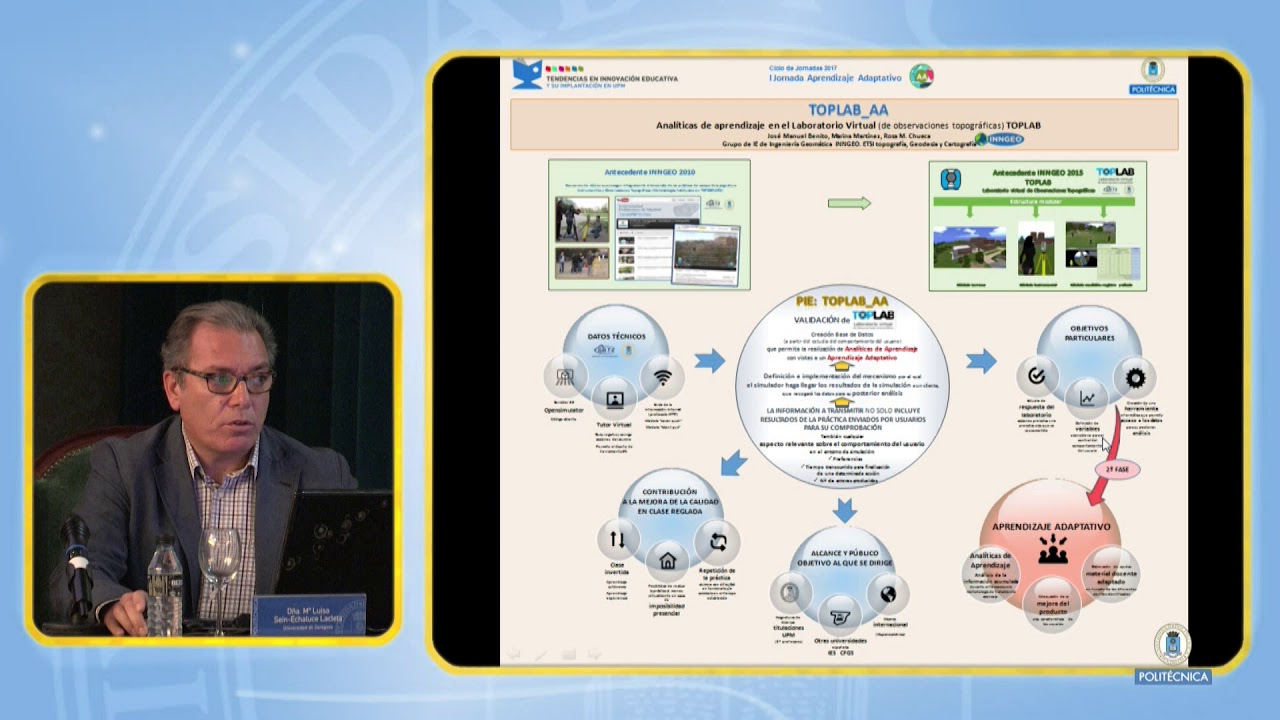Click the TOPLAB logo beside Validación de
Image resolution: width=1280 pixels, height=720 pixels.
(873, 319)
